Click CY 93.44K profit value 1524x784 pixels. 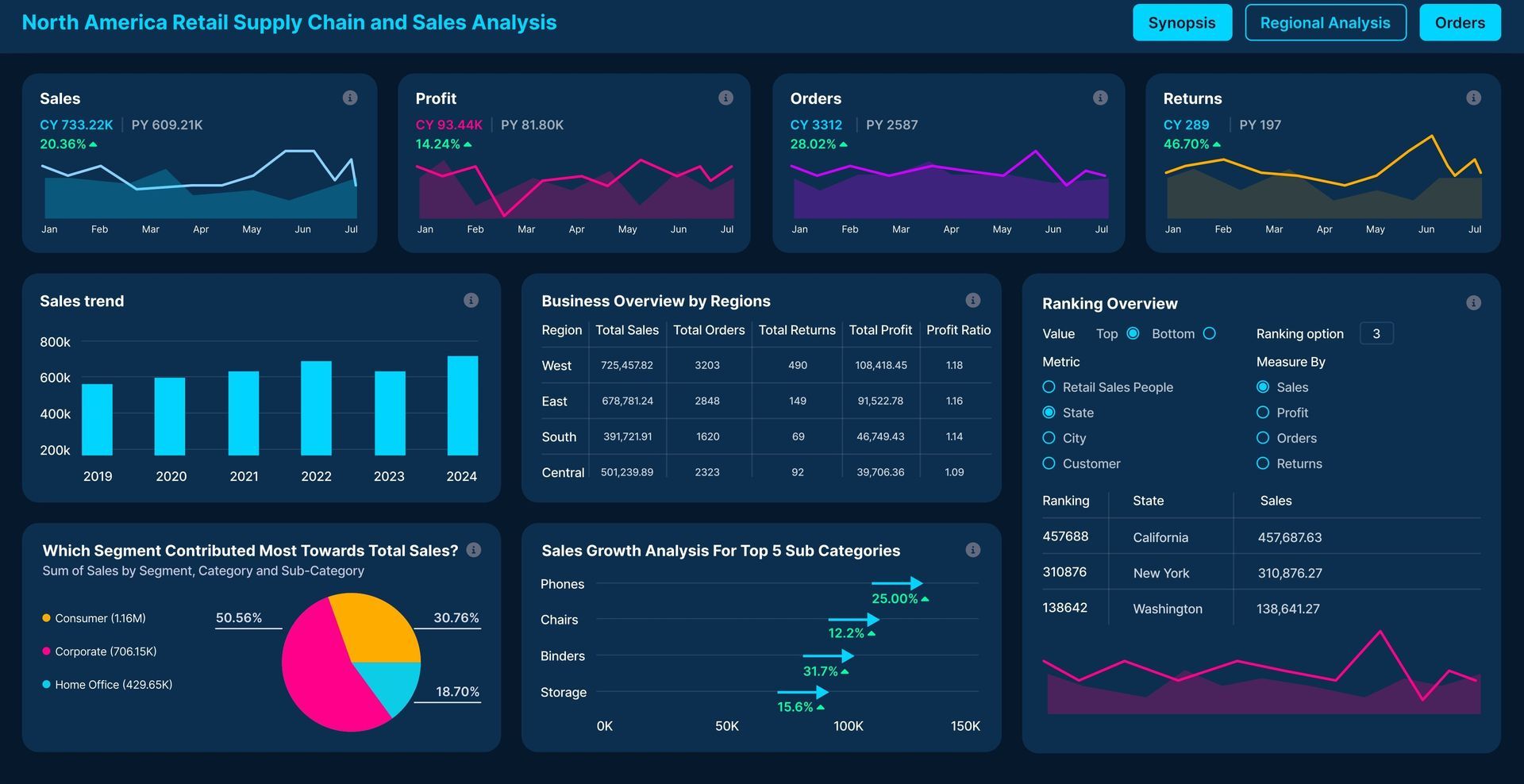449,125
